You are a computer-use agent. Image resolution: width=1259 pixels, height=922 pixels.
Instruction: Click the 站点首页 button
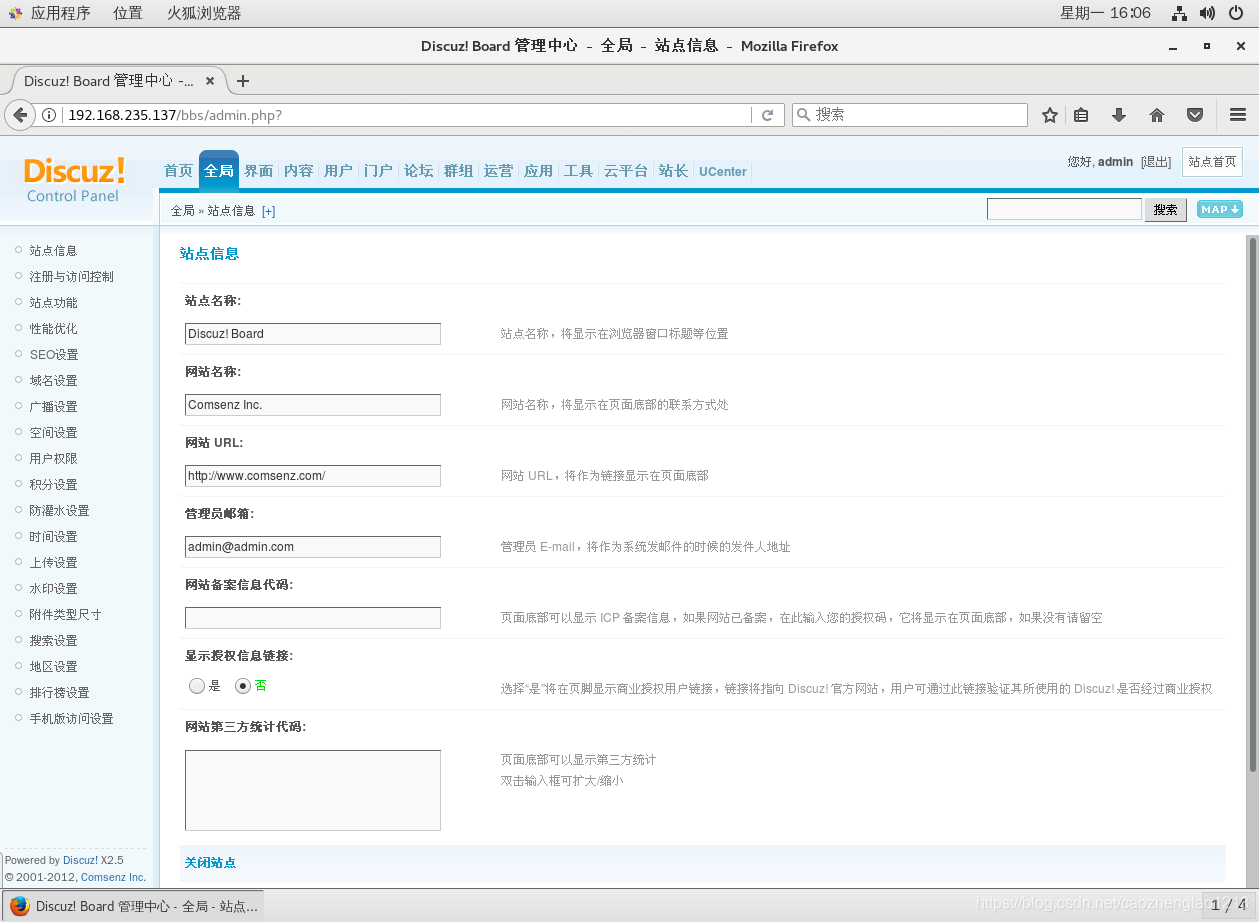pyautogui.click(x=1212, y=162)
